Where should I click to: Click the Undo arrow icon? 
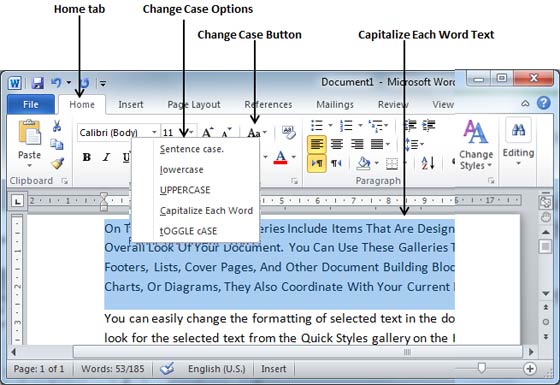[56, 83]
